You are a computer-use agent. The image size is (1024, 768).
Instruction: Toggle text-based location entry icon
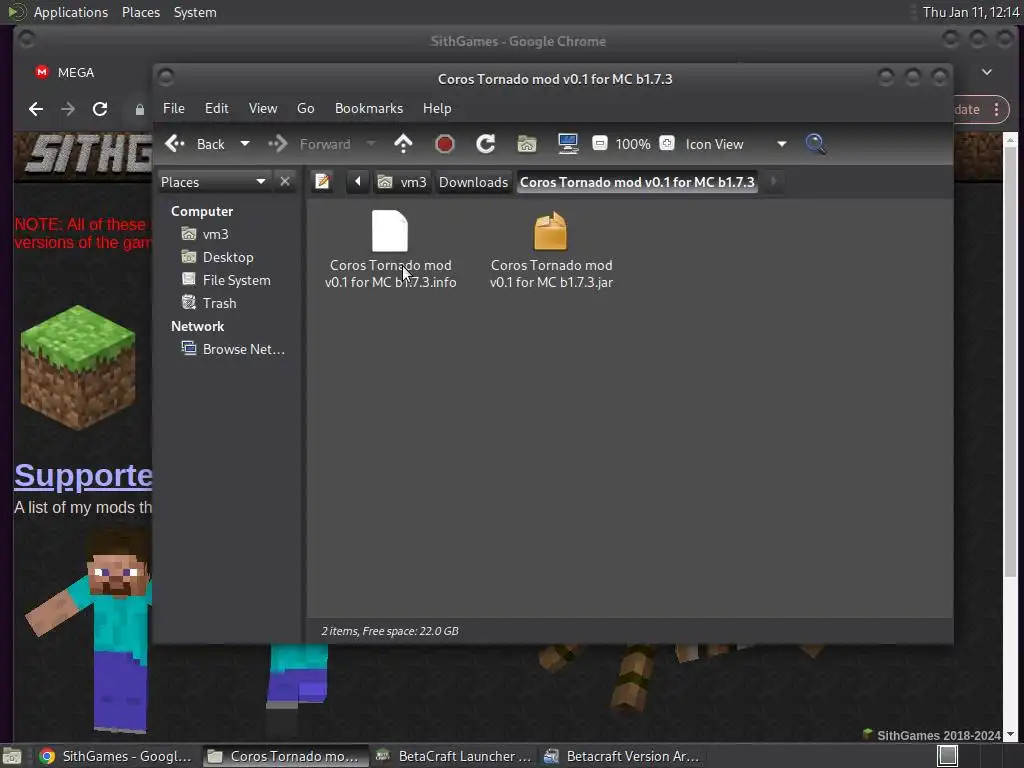tap(322, 182)
